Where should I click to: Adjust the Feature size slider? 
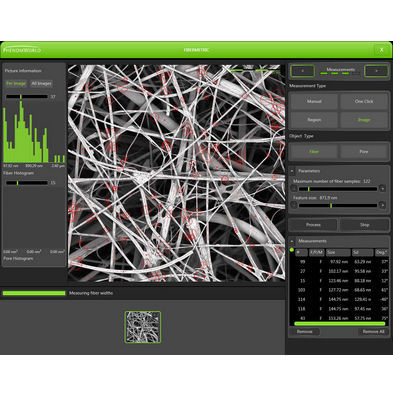[x=338, y=205]
